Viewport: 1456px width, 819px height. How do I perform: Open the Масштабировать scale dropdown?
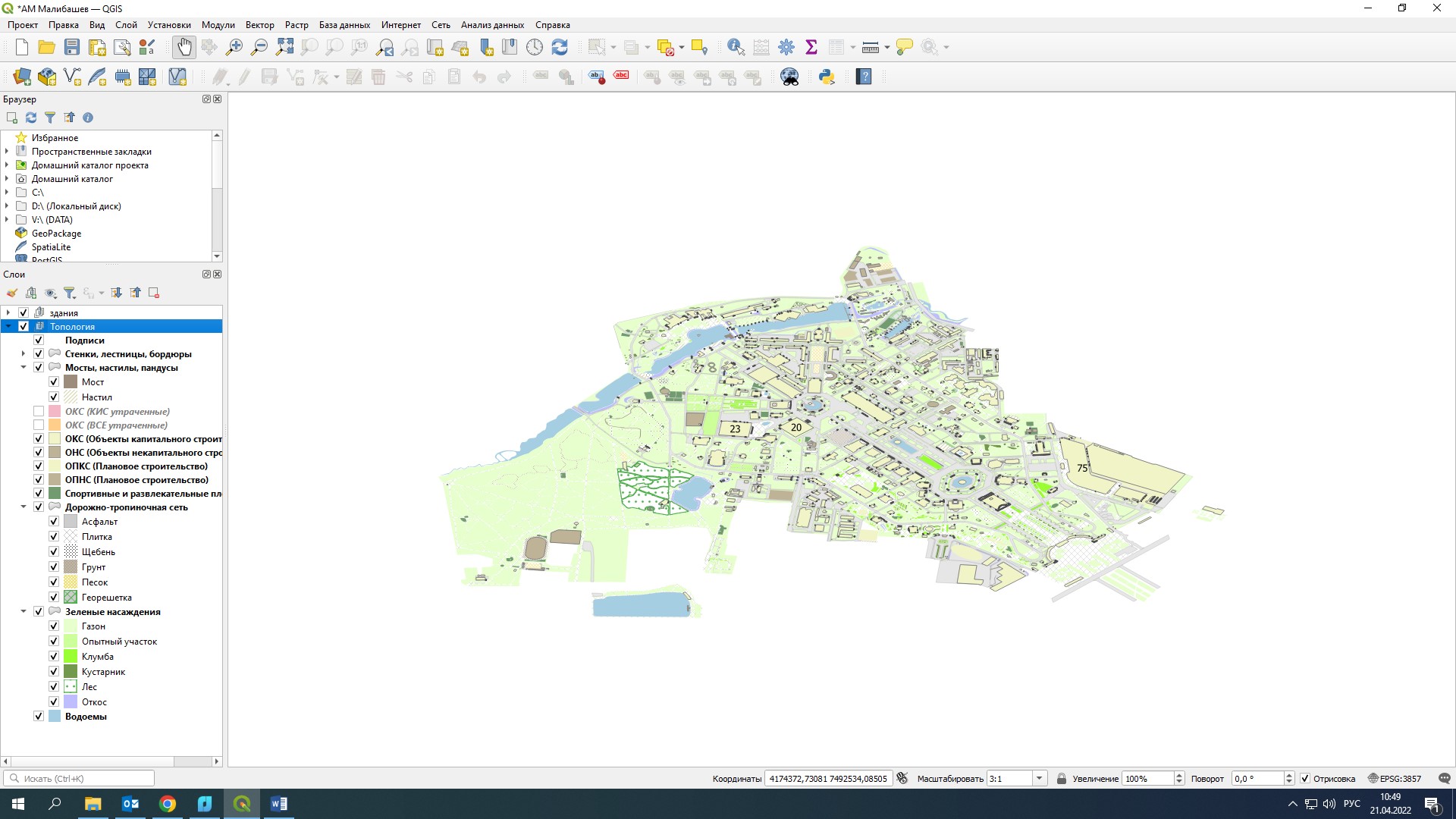pyautogui.click(x=1040, y=779)
